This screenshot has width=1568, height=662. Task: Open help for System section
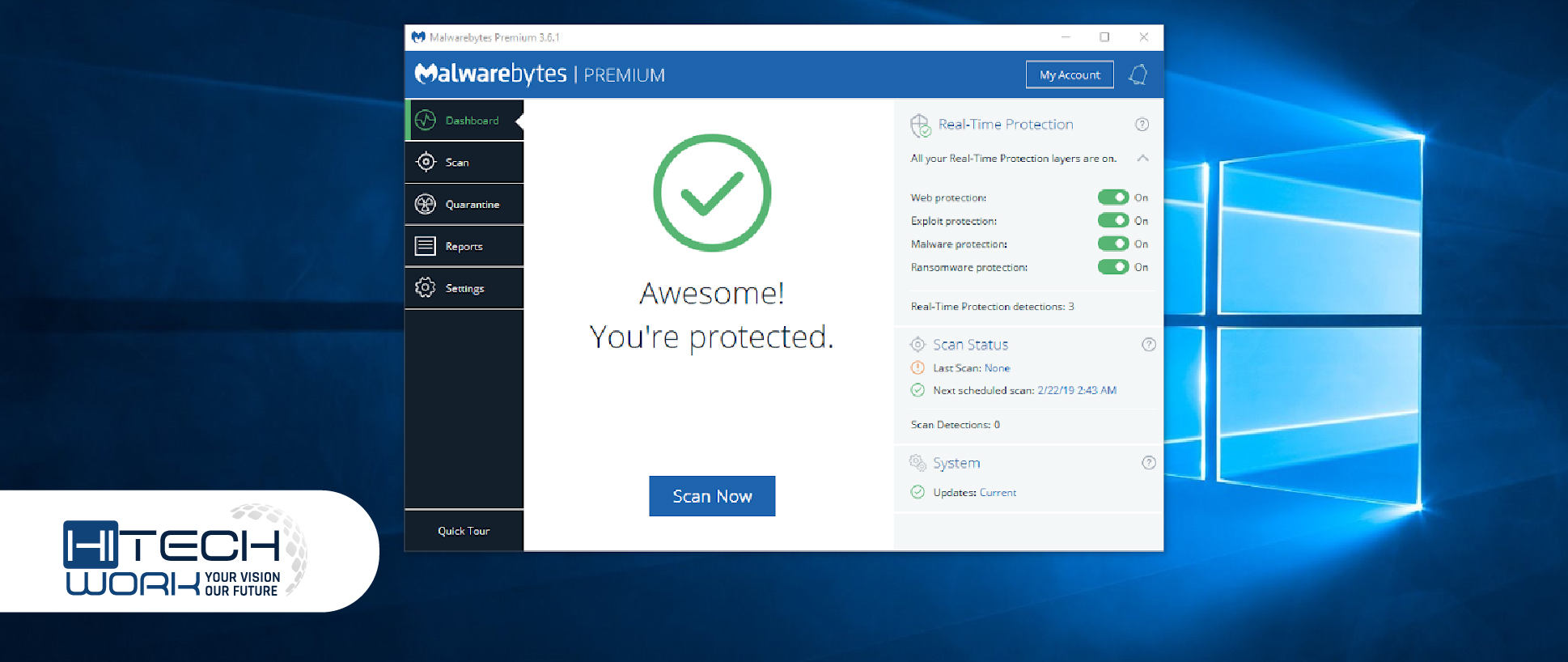(x=1148, y=463)
